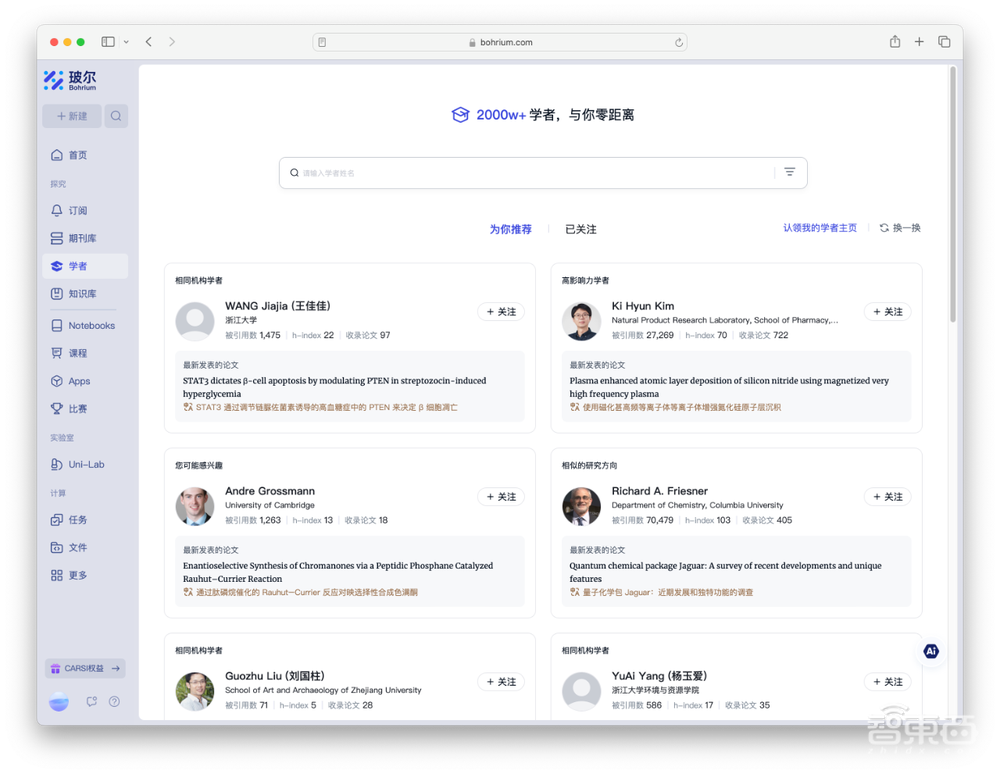
Task: Expand 更多 in the sidebar
Action: coord(77,576)
